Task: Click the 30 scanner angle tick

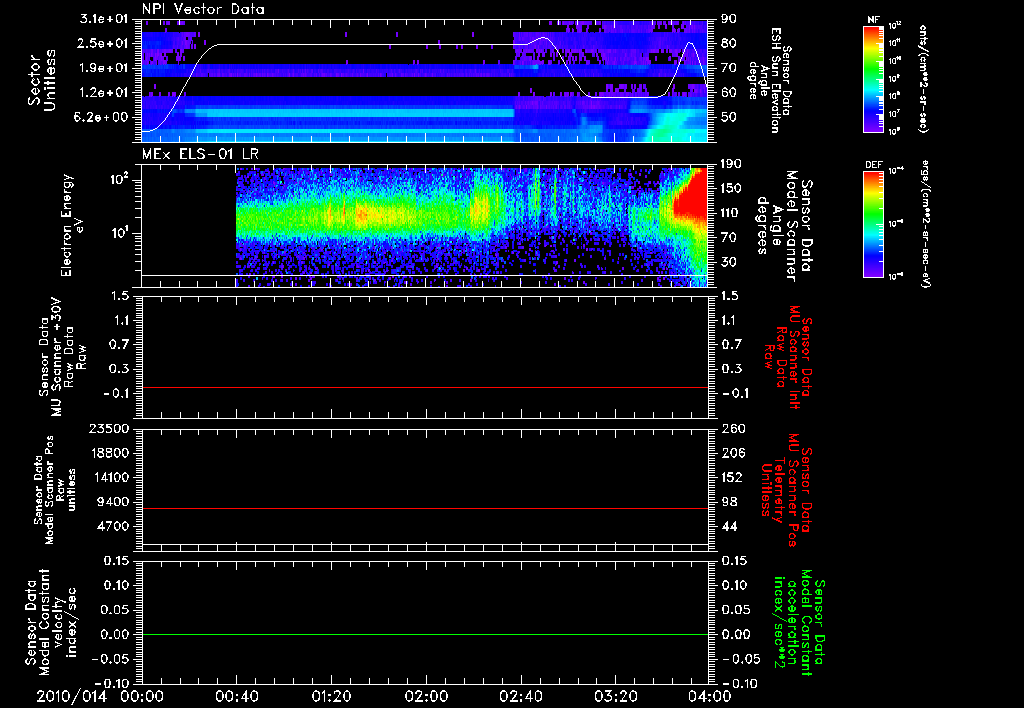Action: point(728,262)
